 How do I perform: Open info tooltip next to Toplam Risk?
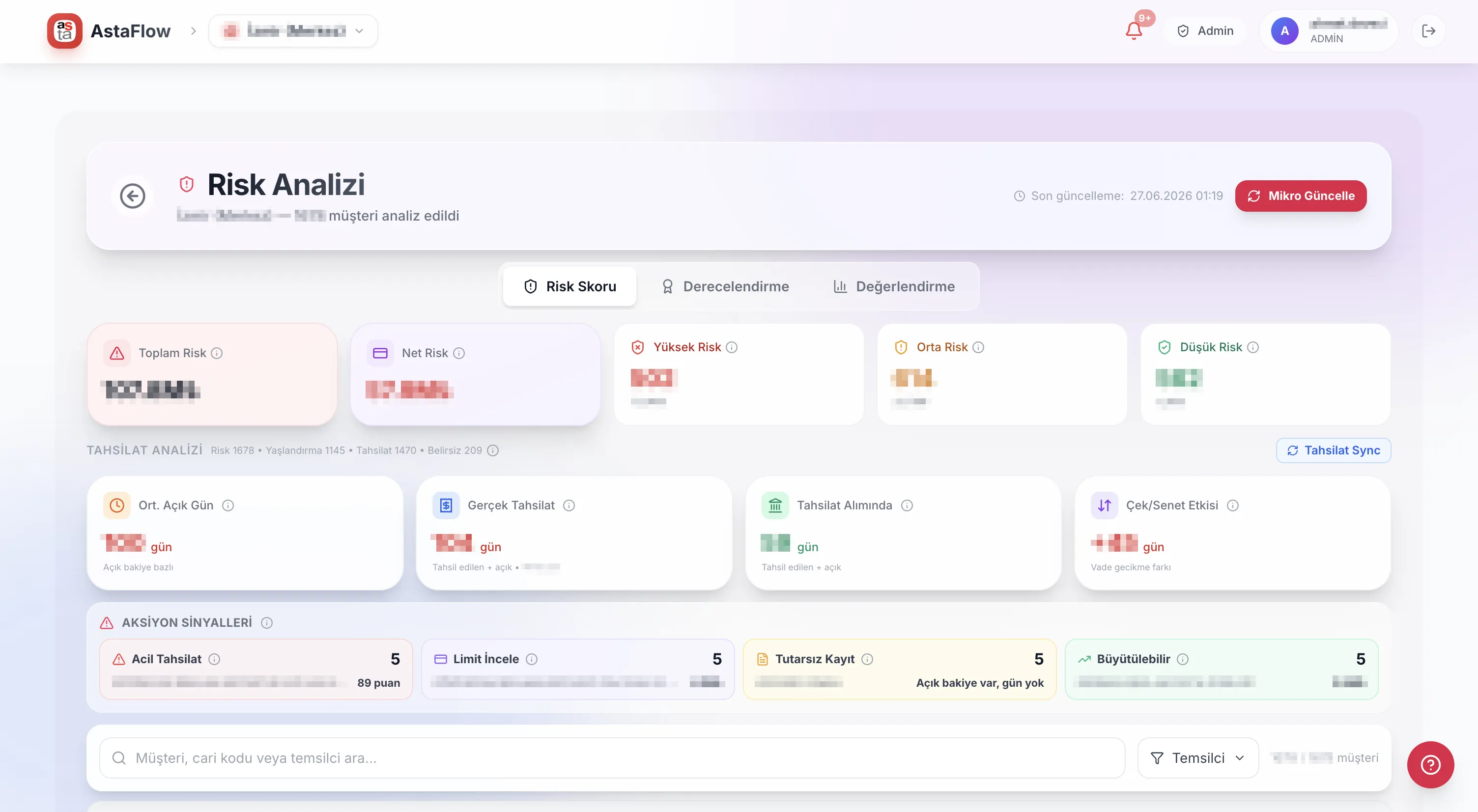coord(217,353)
